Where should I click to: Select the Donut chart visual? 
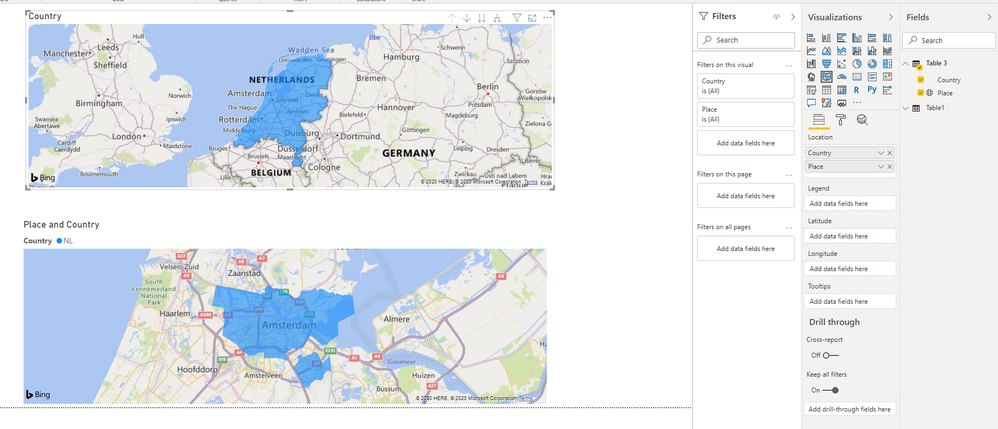coord(872,63)
